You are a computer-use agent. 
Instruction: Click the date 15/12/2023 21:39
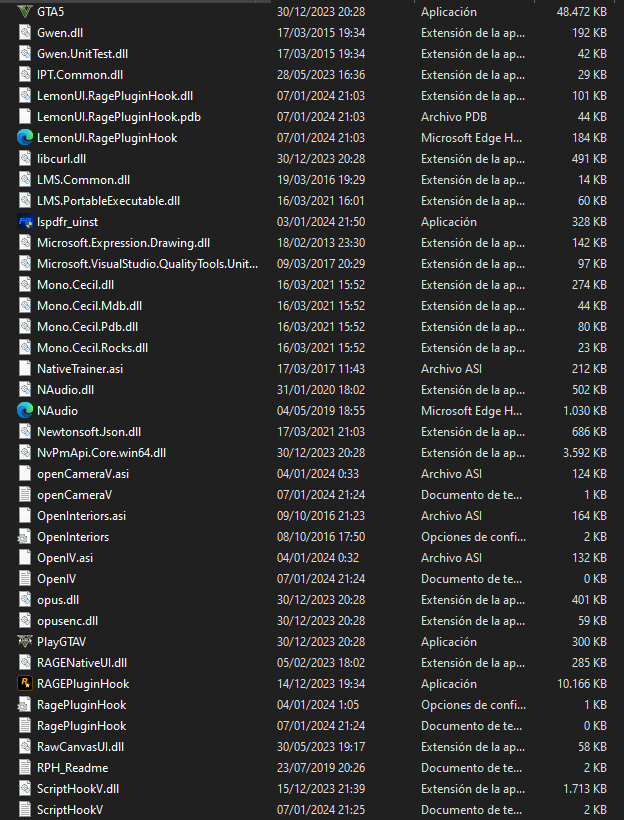click(x=321, y=789)
